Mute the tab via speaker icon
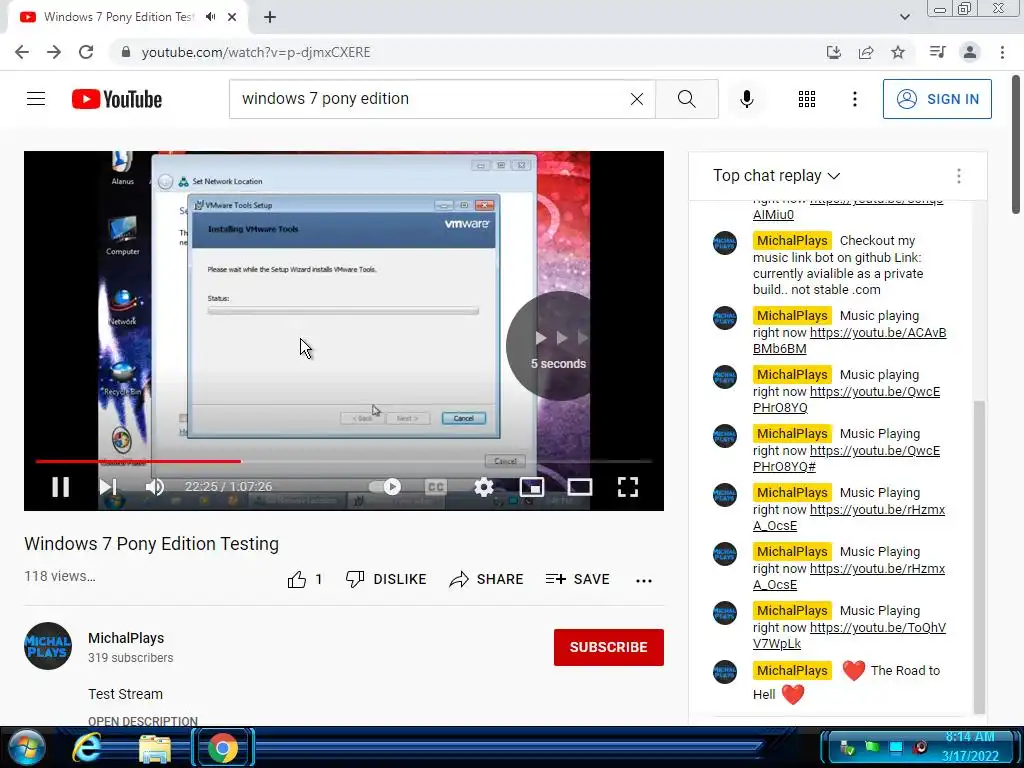Image resolution: width=1024 pixels, height=768 pixels. pos(210,17)
